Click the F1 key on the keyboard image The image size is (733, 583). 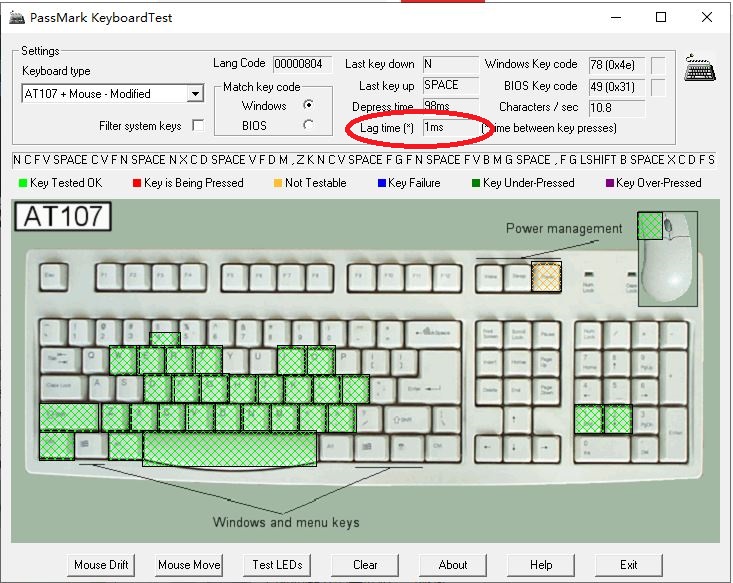pos(109,277)
